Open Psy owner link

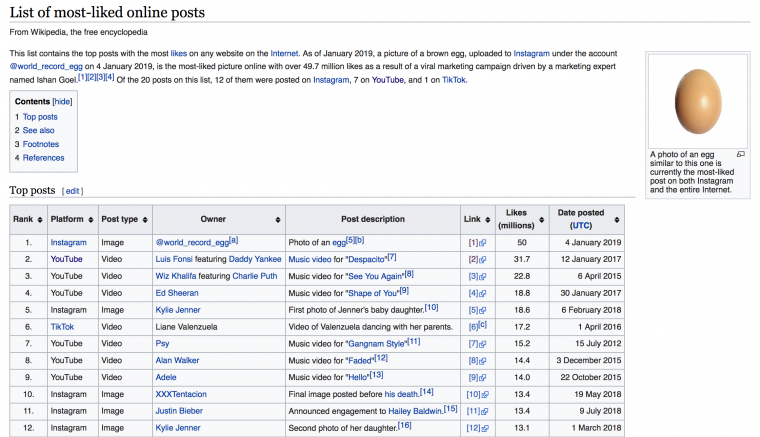click(x=162, y=343)
